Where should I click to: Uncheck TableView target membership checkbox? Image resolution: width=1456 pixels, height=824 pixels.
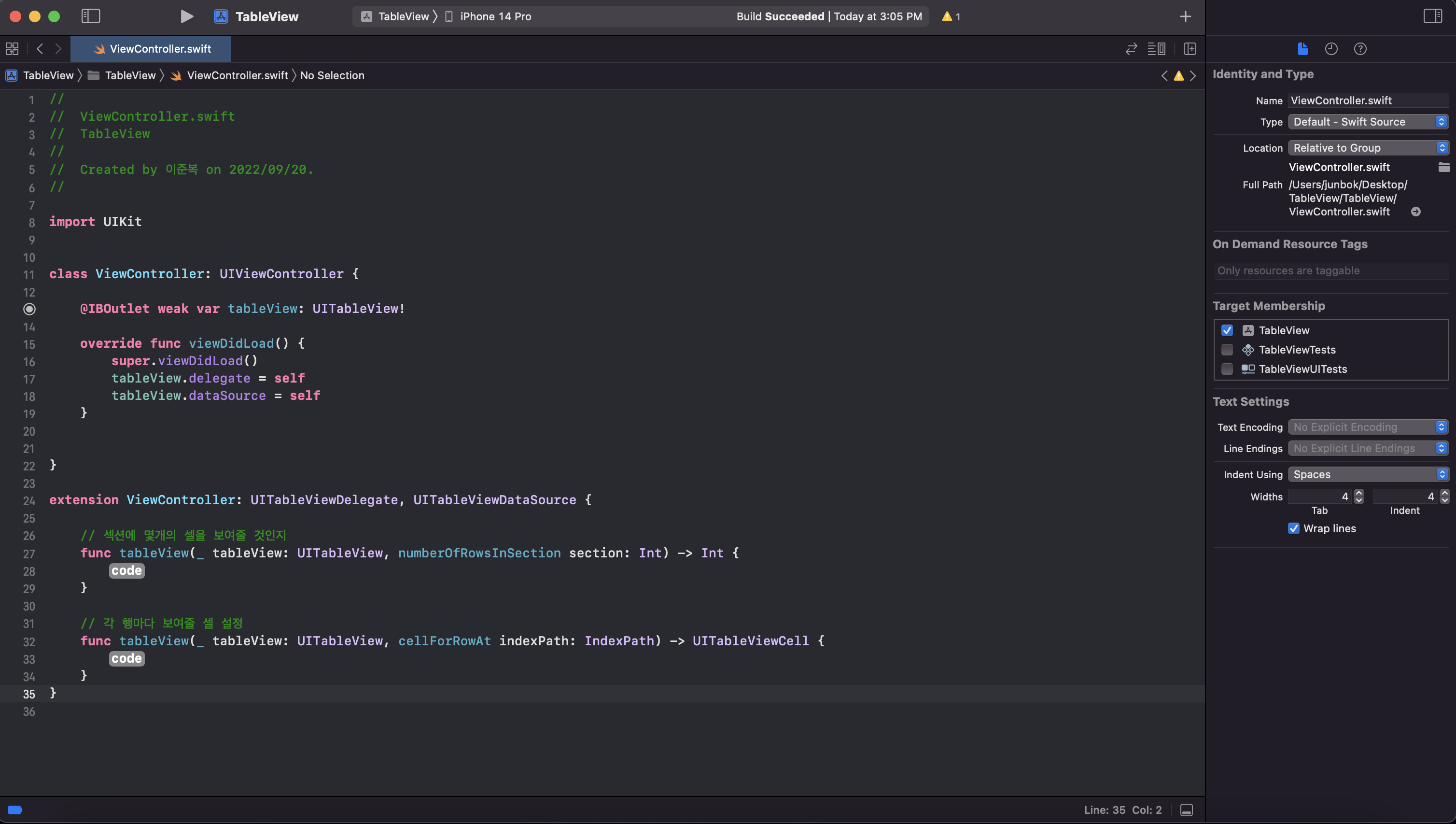pos(1227,330)
